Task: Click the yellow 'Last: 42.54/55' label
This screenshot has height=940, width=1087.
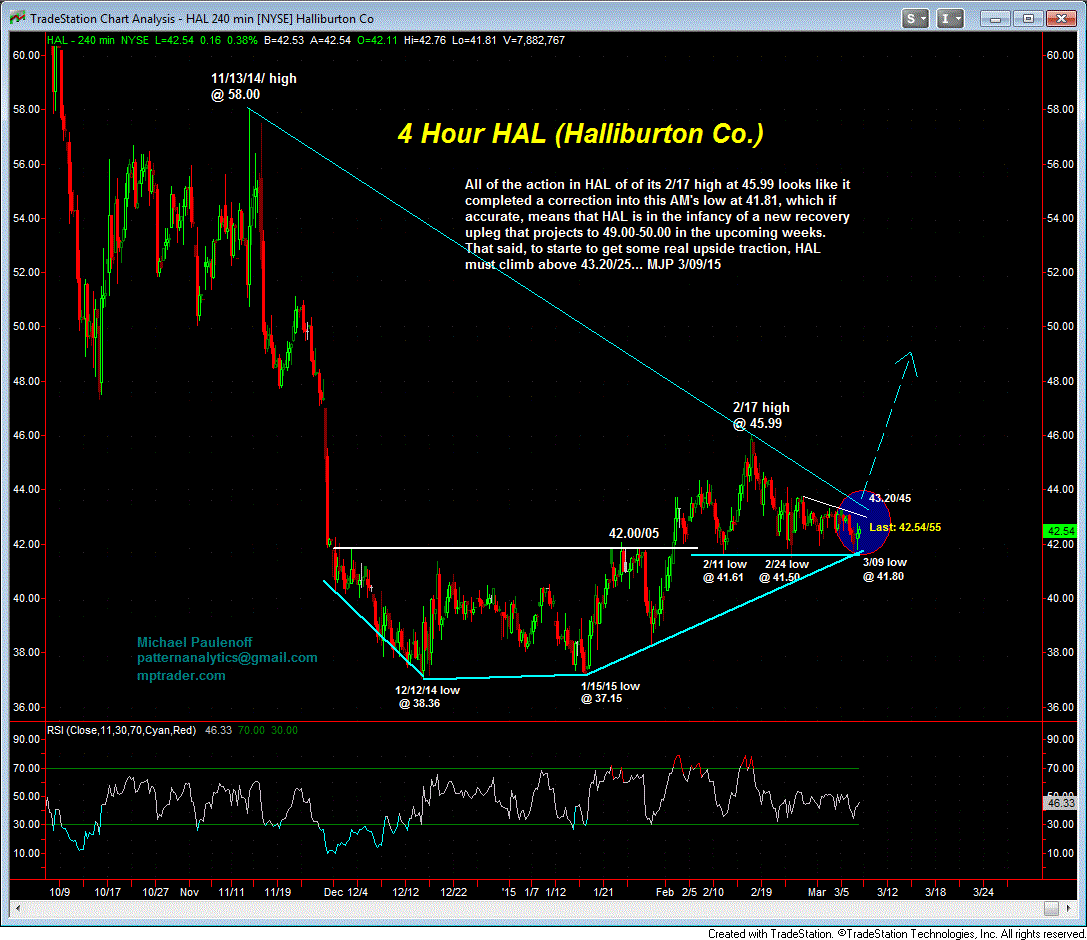Action: click(905, 527)
